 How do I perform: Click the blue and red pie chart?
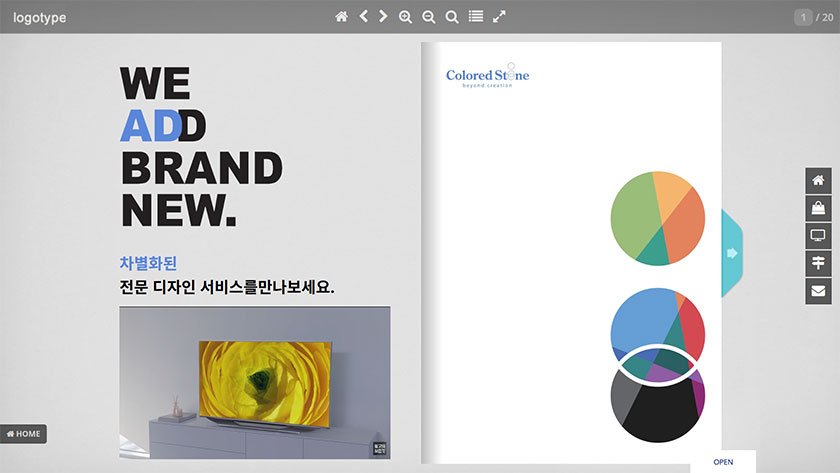coord(658,327)
